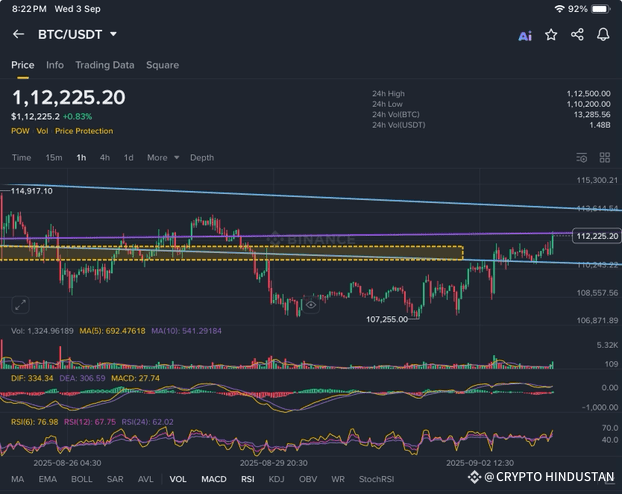Disable the MACD sub-indicator
The height and width of the screenshot is (494, 622).
tap(214, 479)
